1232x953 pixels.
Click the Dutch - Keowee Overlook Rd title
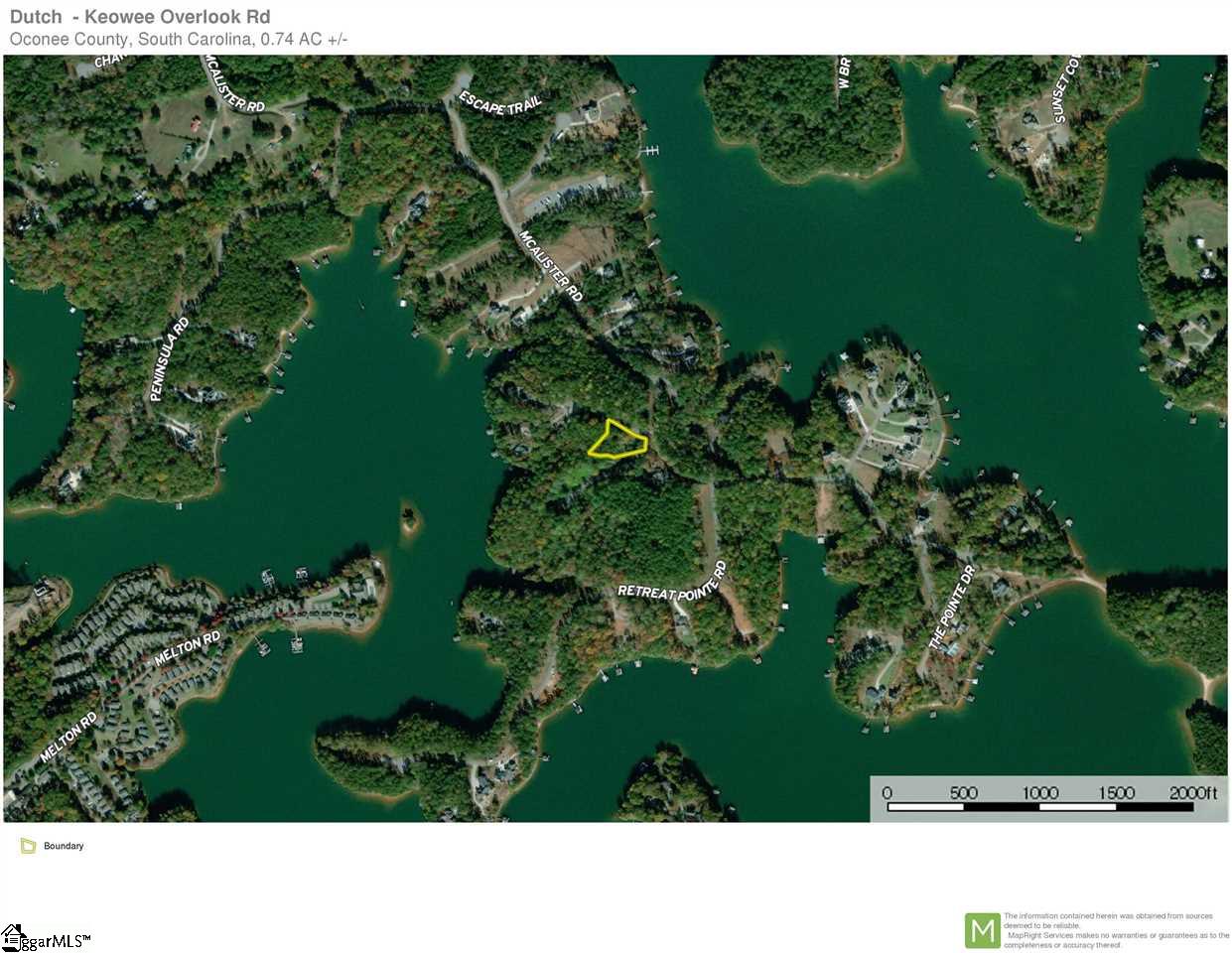pyautogui.click(x=140, y=17)
